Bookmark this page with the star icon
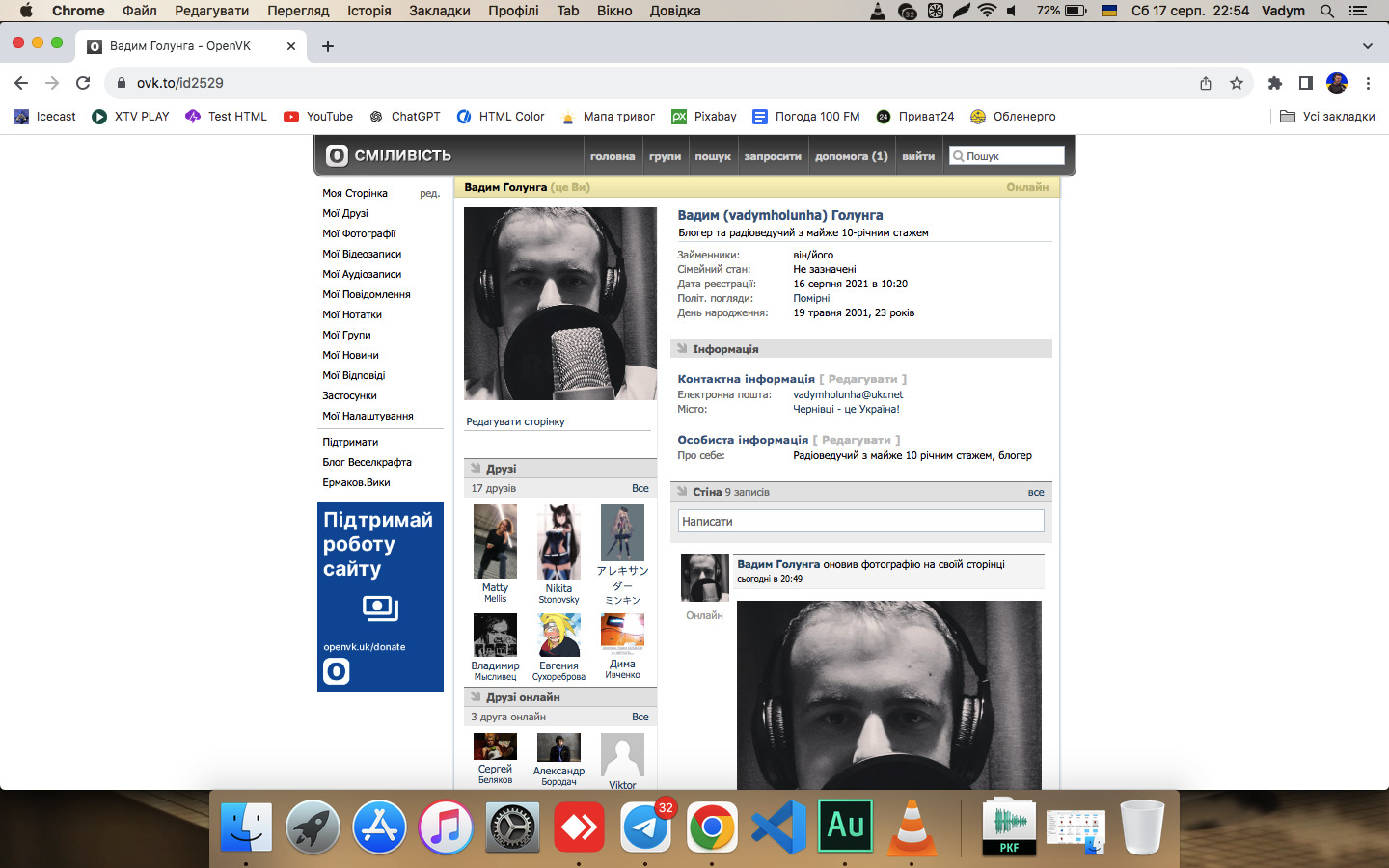 click(1237, 83)
